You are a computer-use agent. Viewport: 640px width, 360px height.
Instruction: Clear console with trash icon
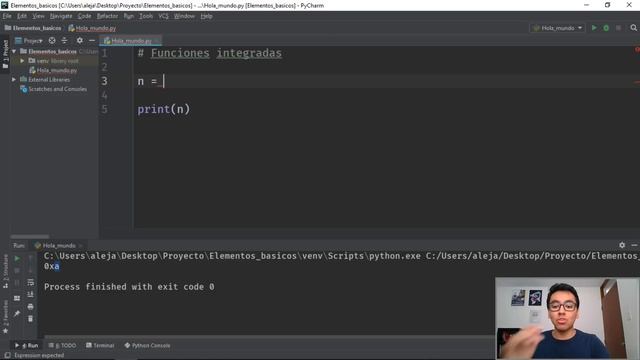pos(31,319)
